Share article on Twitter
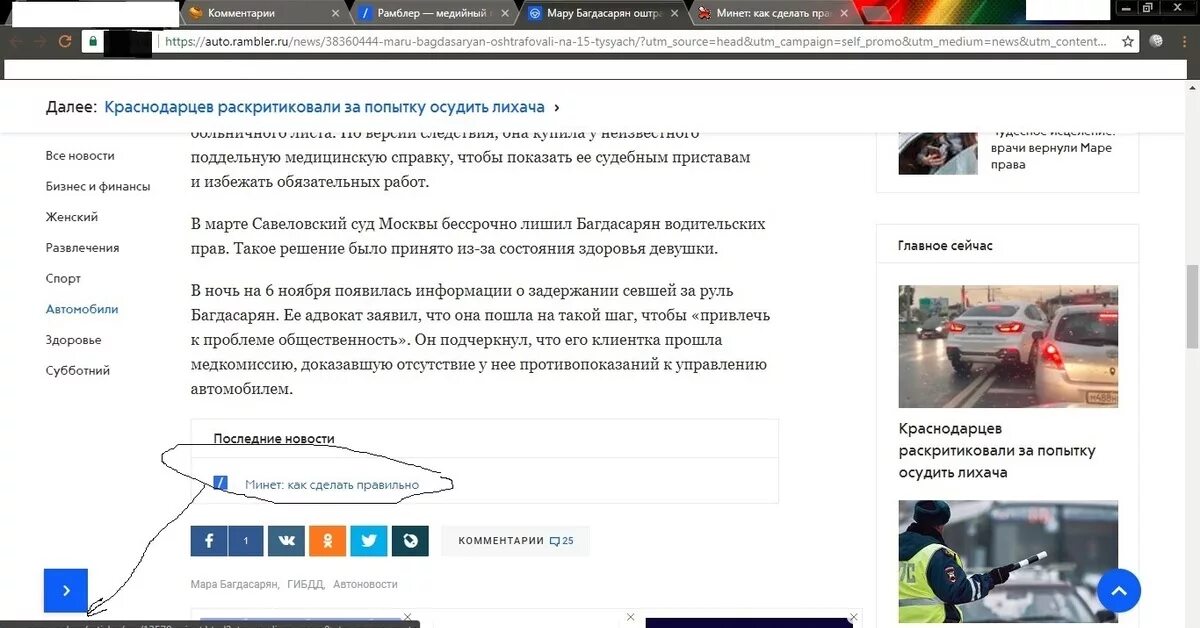Screen dimensions: 1200x628 368,541
